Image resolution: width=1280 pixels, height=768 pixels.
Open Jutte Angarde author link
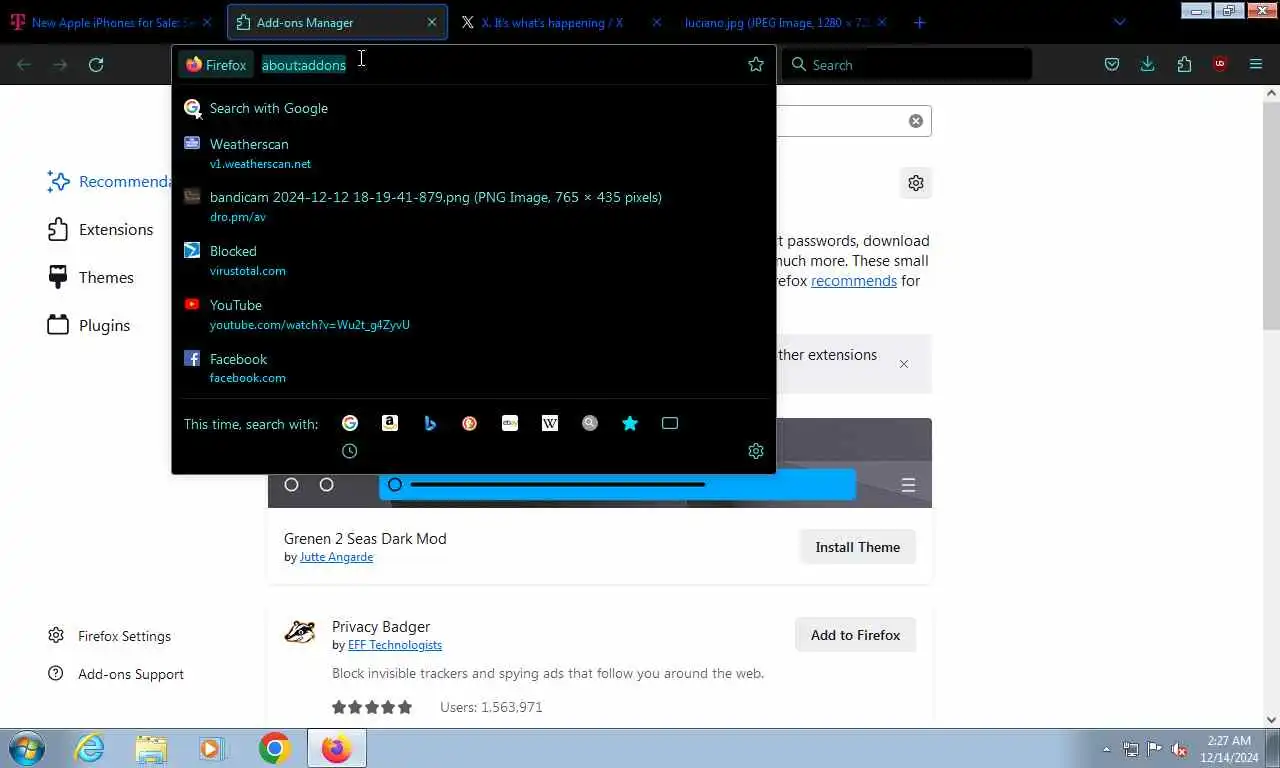tap(336, 557)
